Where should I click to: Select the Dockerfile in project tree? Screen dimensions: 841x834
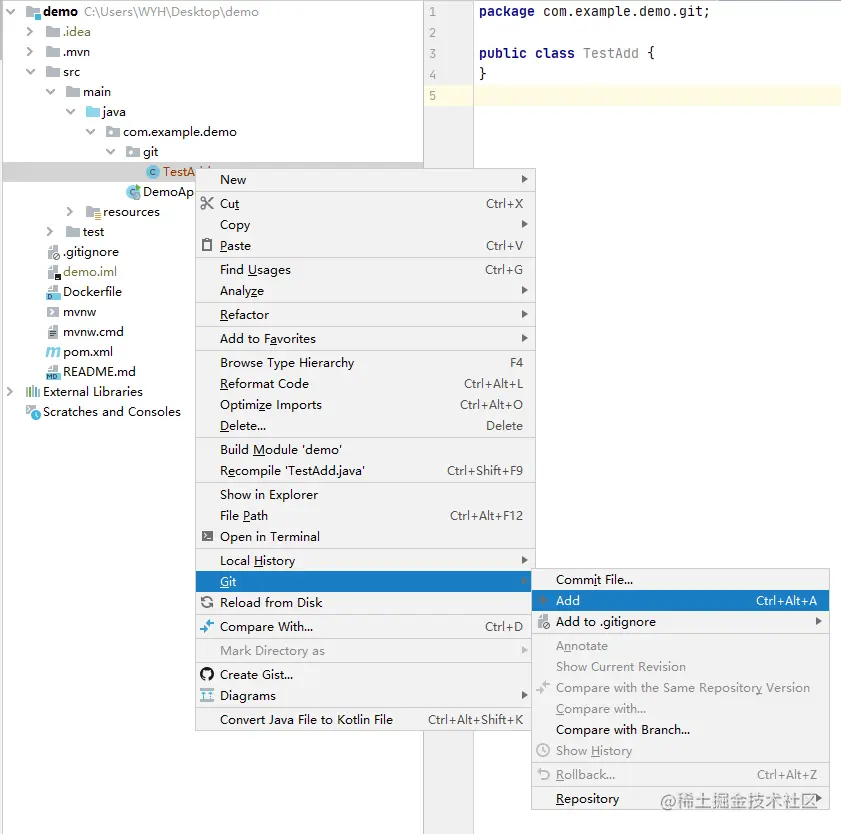pos(92,292)
